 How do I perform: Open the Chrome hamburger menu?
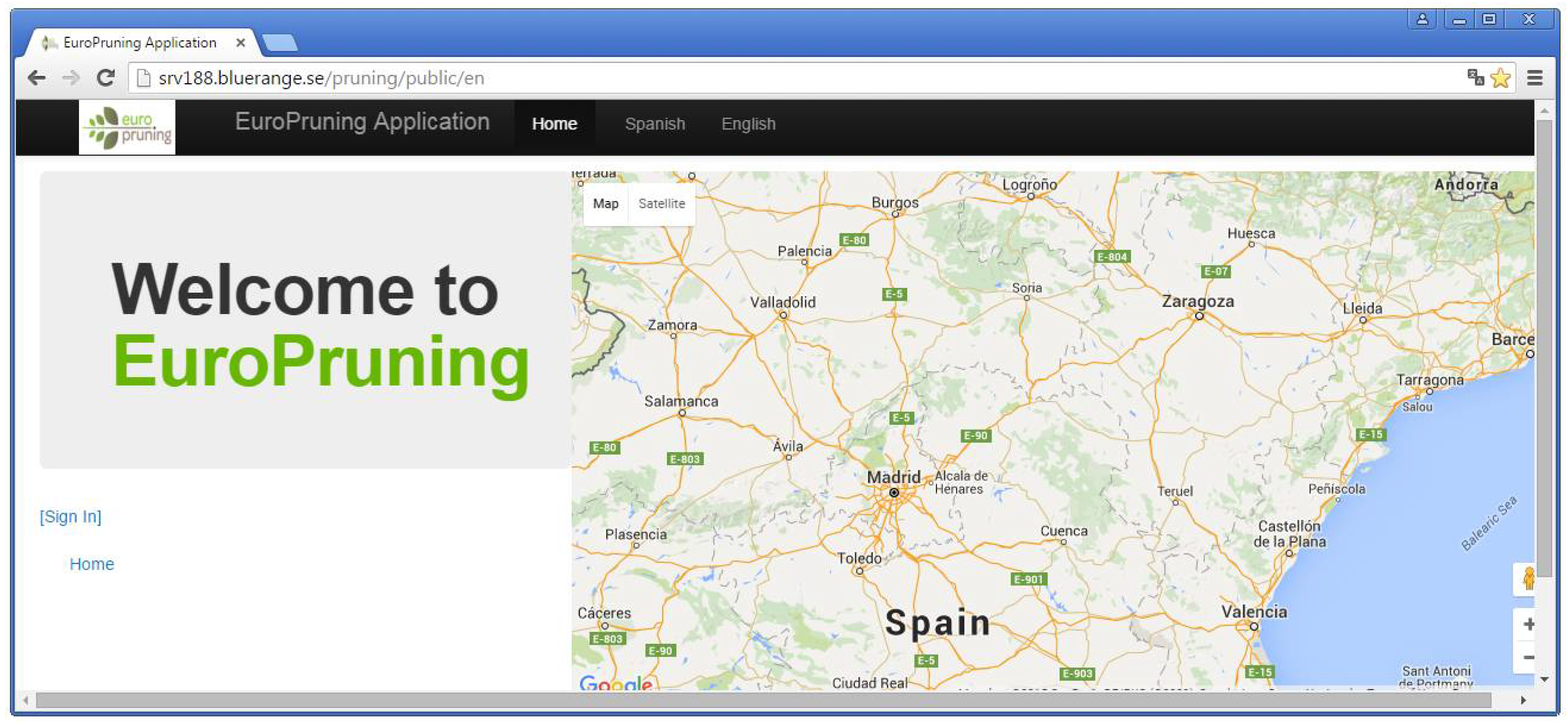1534,78
